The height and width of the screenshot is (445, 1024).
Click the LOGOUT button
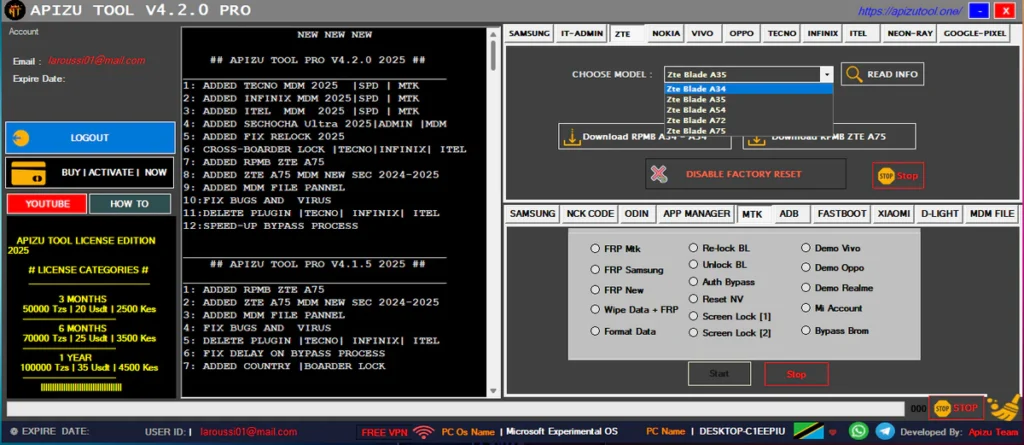click(x=90, y=138)
